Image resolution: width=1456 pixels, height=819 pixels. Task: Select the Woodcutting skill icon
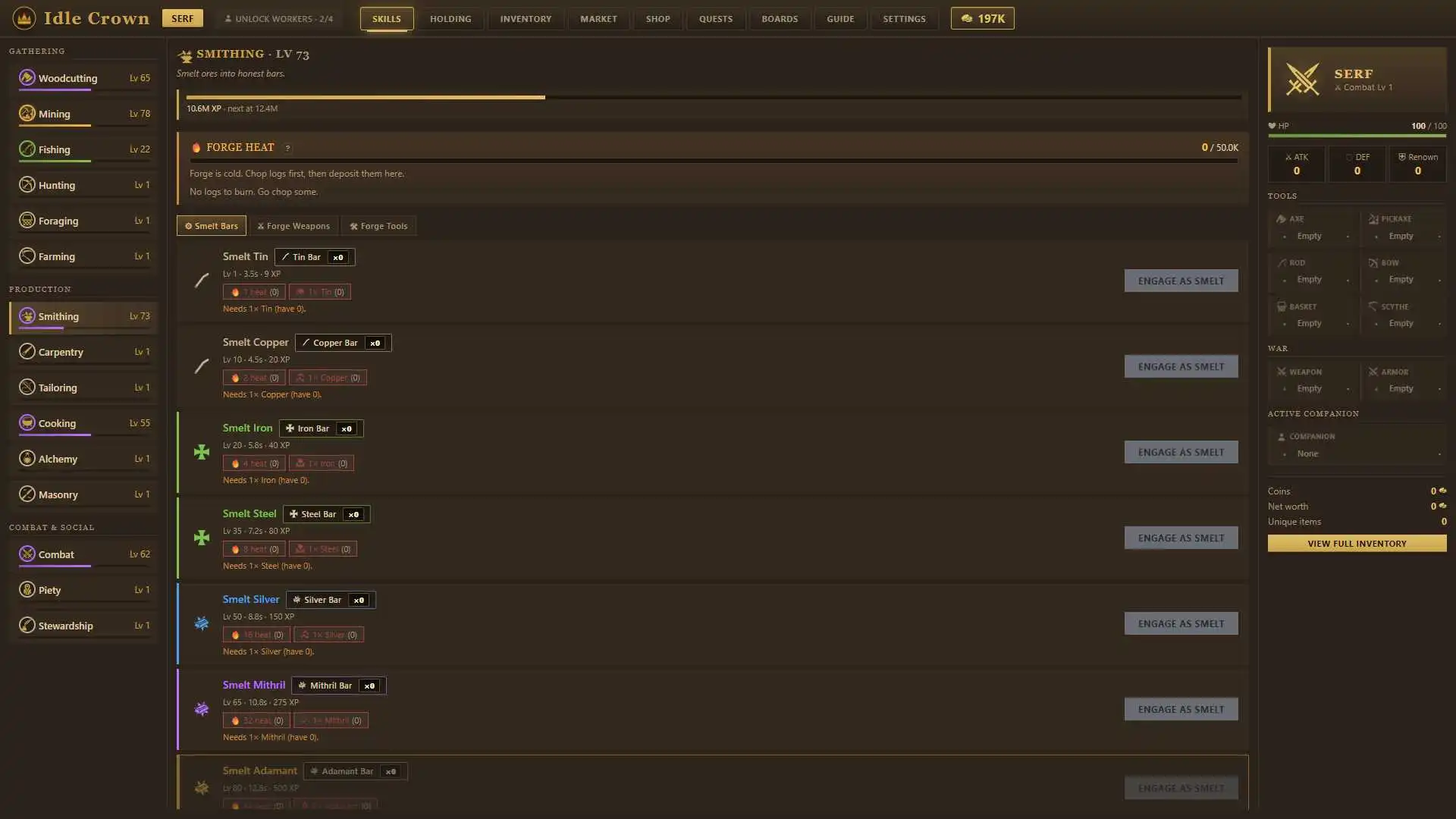pos(27,77)
